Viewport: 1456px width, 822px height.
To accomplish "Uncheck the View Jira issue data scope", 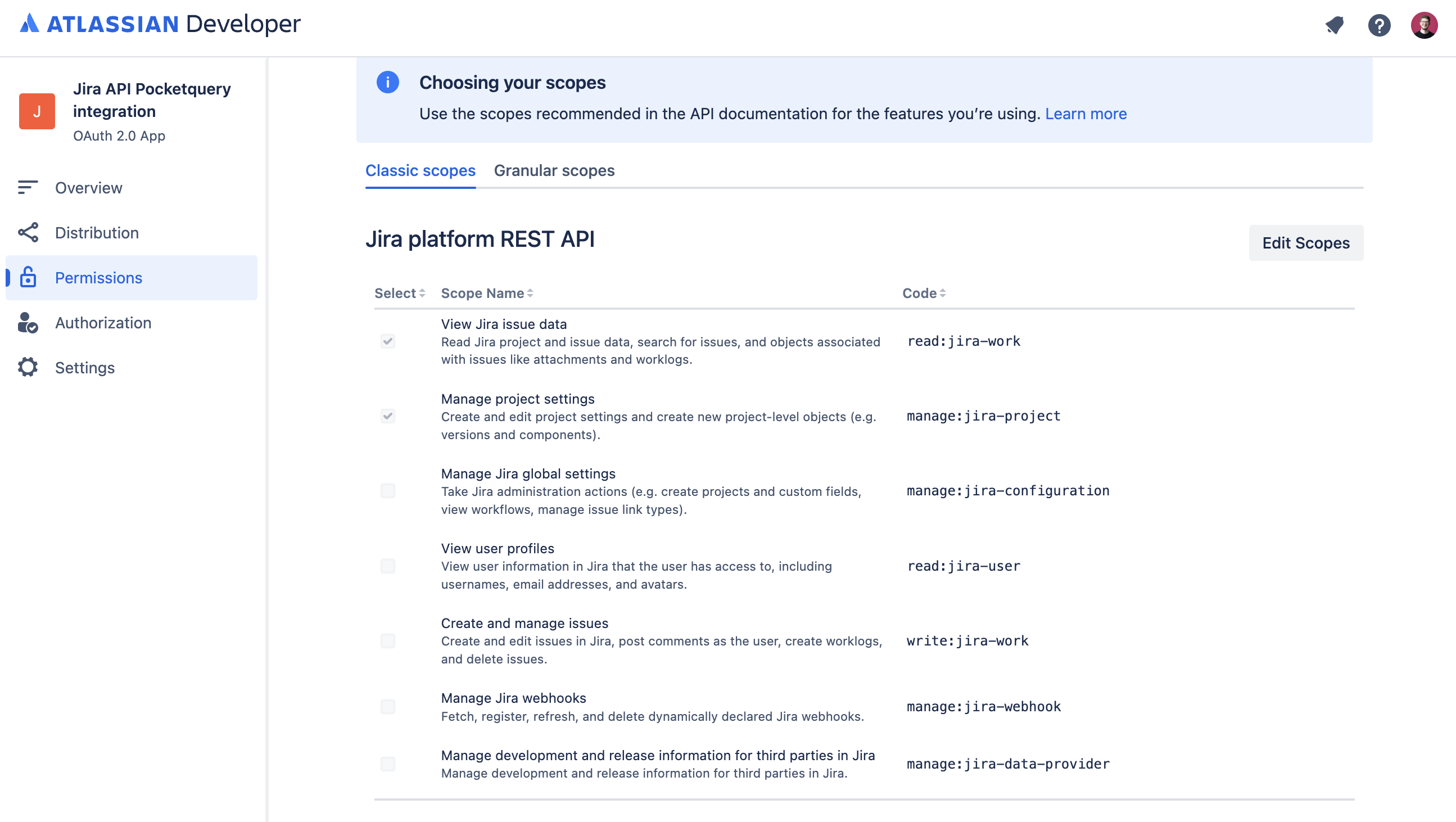I will point(388,342).
